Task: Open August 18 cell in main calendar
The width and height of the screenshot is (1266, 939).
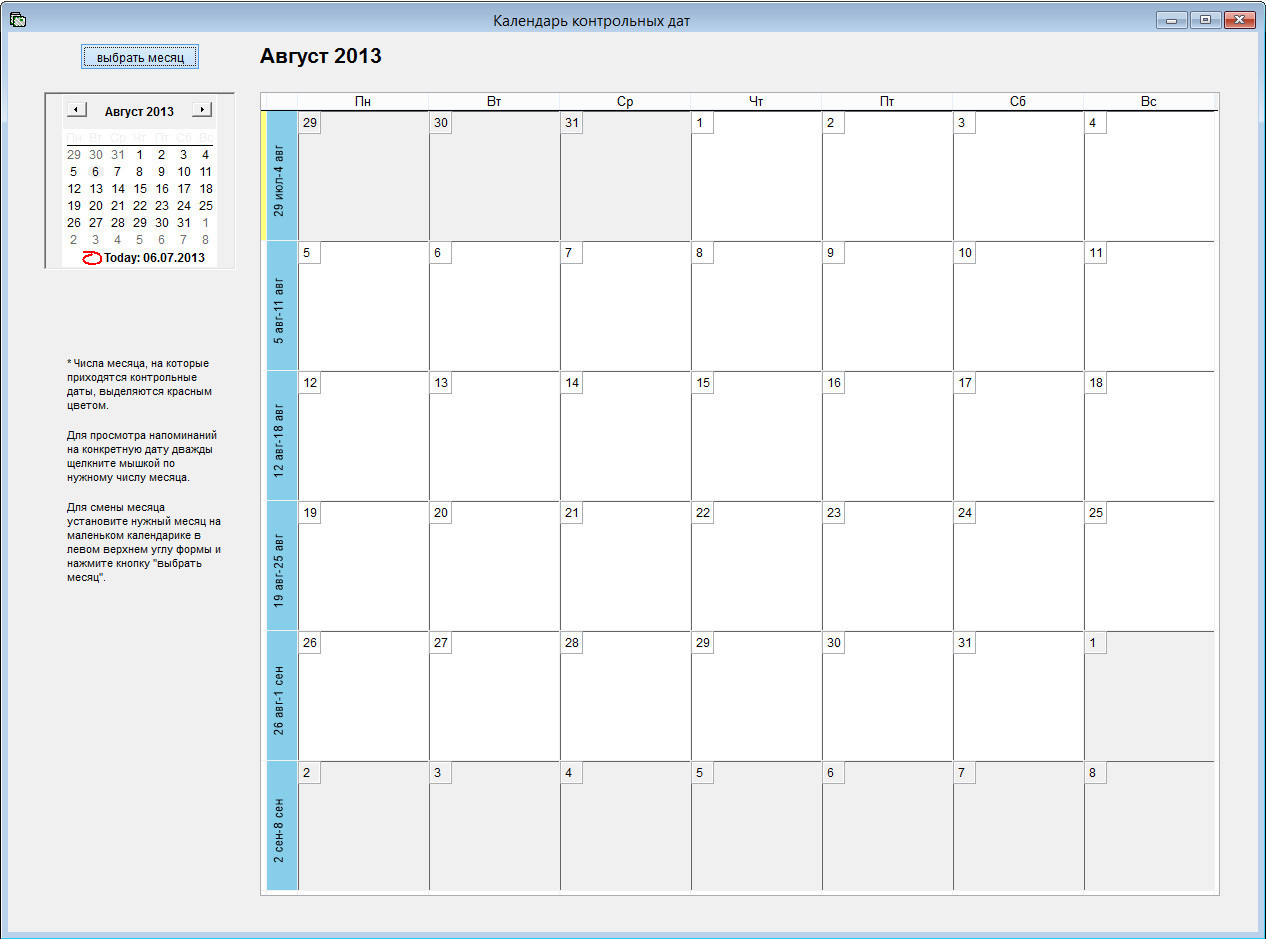Action: 1149,436
